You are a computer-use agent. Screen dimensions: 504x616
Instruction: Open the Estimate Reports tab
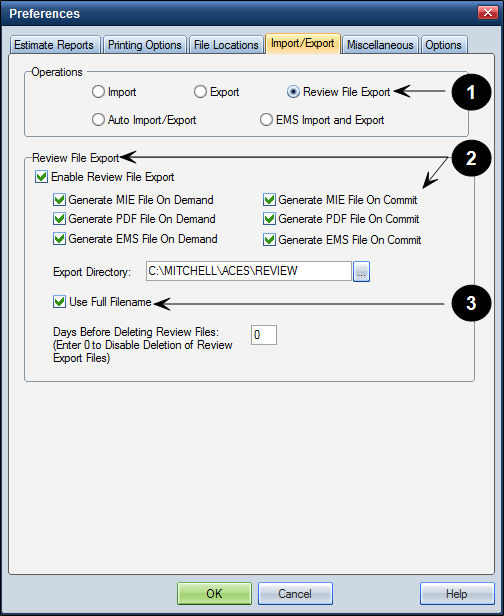[x=55, y=45]
